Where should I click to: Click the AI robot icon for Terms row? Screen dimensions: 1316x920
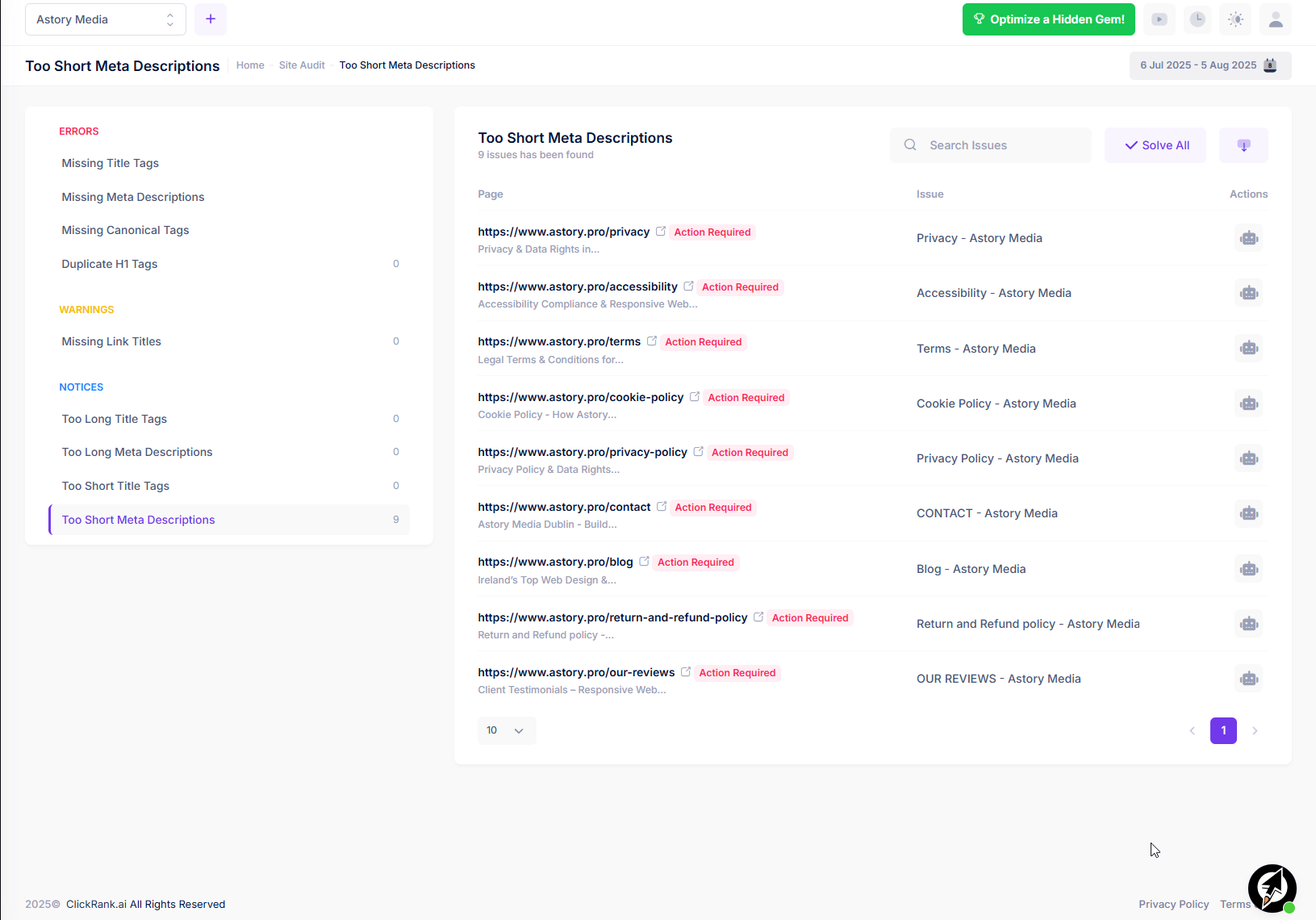pyautogui.click(x=1249, y=348)
